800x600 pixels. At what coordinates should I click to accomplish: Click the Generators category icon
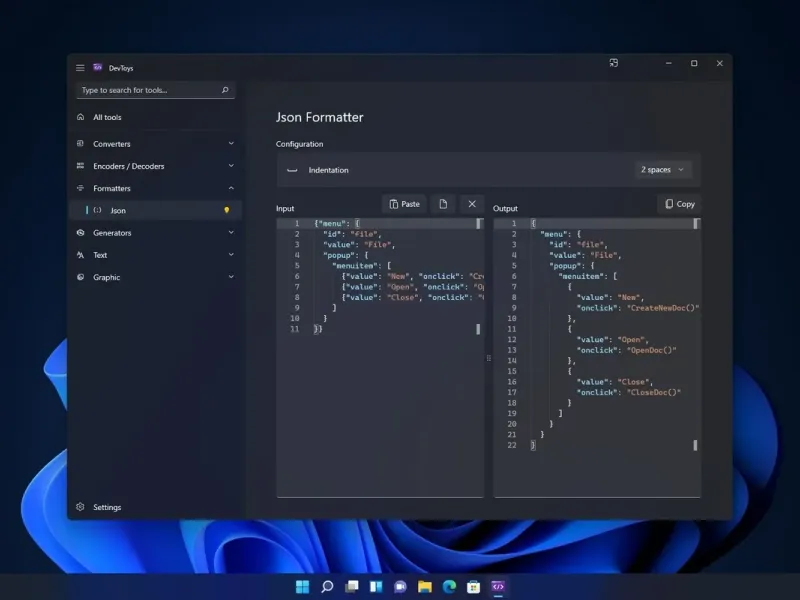click(81, 232)
